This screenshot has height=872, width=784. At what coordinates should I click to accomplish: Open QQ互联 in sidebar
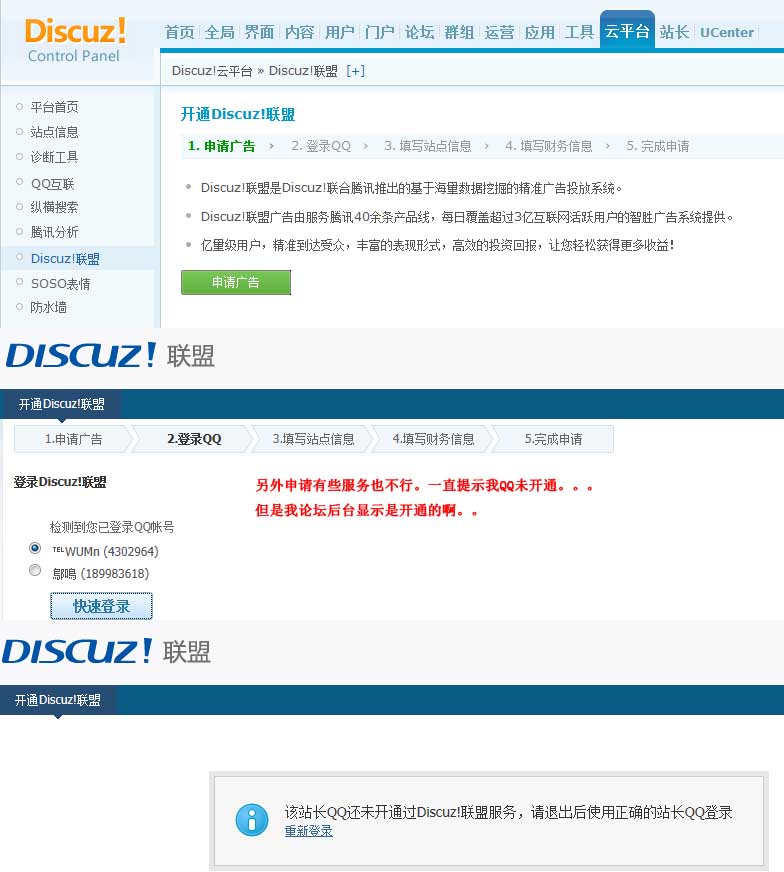pos(53,184)
